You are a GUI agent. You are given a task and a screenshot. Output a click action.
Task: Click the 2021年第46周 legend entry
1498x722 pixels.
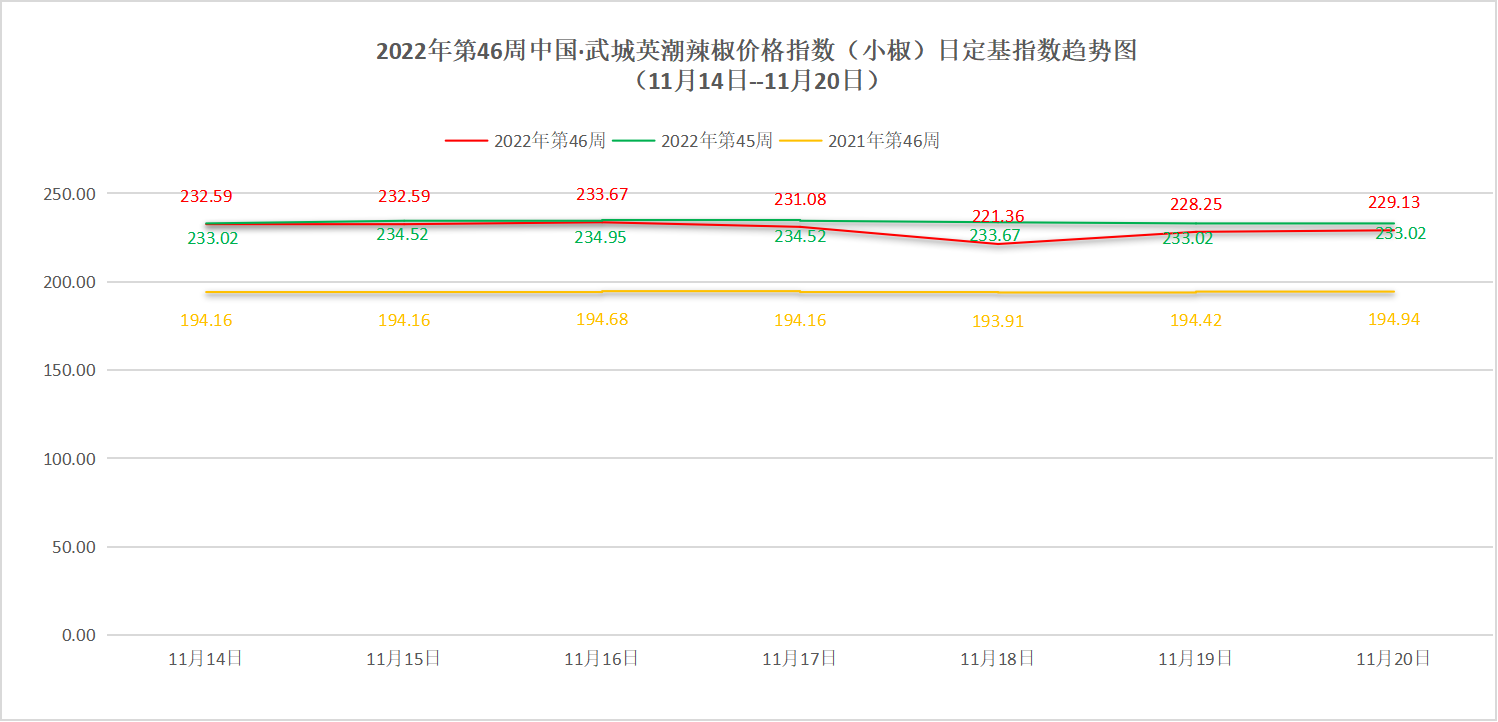pyautogui.click(x=883, y=141)
